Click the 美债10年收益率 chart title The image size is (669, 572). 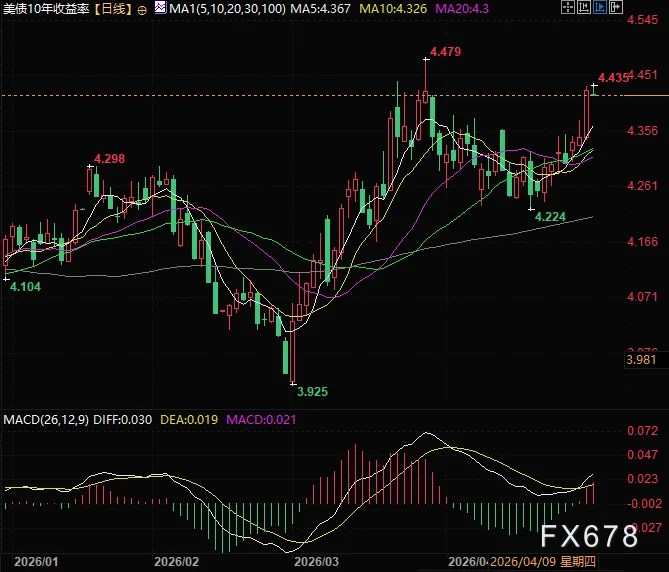(x=47, y=9)
